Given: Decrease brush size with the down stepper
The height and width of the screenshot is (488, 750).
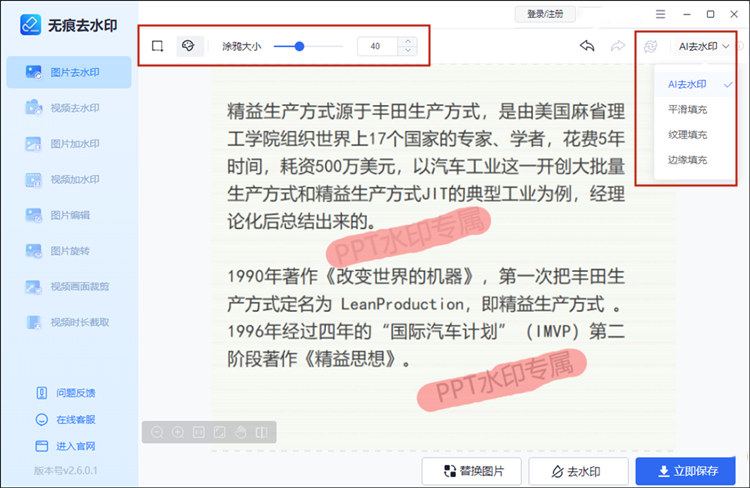Looking at the screenshot, I should (x=408, y=51).
